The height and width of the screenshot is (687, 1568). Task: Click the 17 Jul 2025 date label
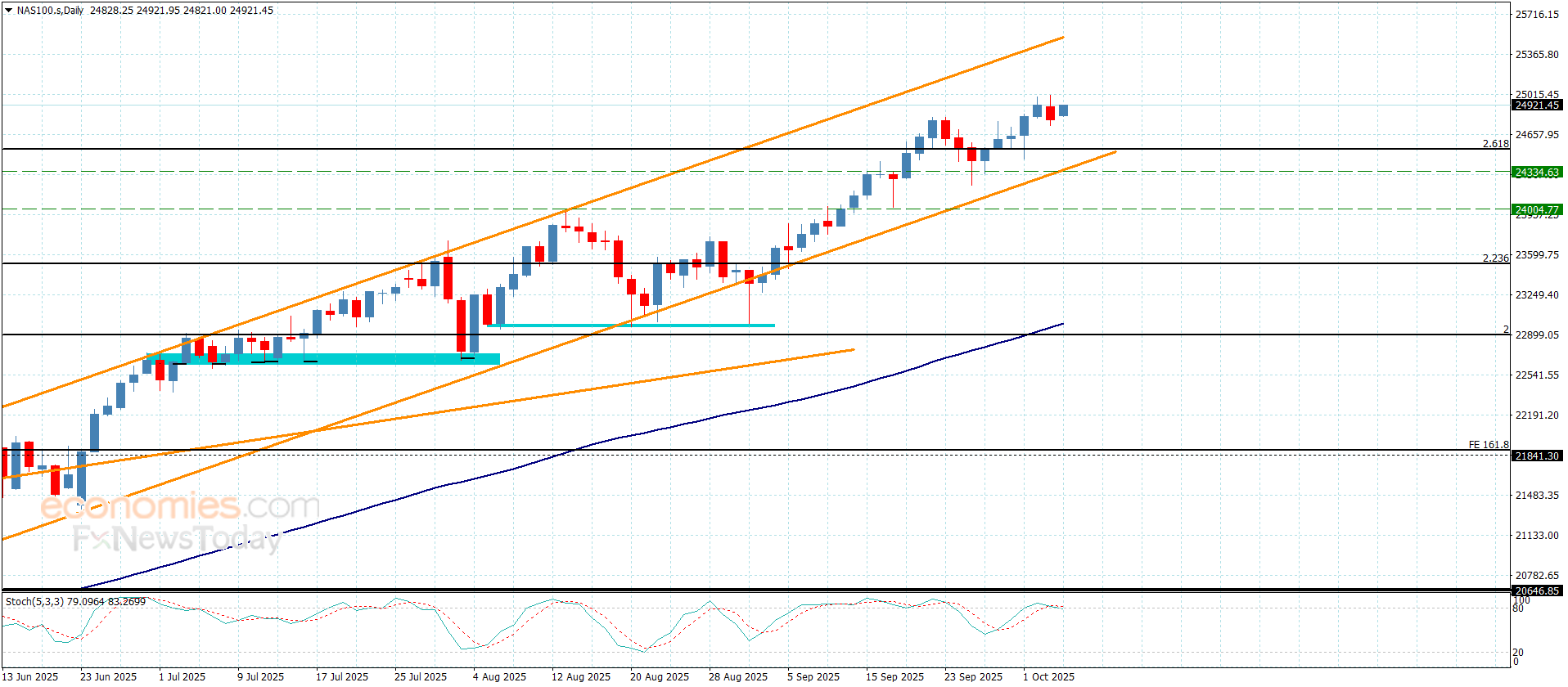coord(342,677)
